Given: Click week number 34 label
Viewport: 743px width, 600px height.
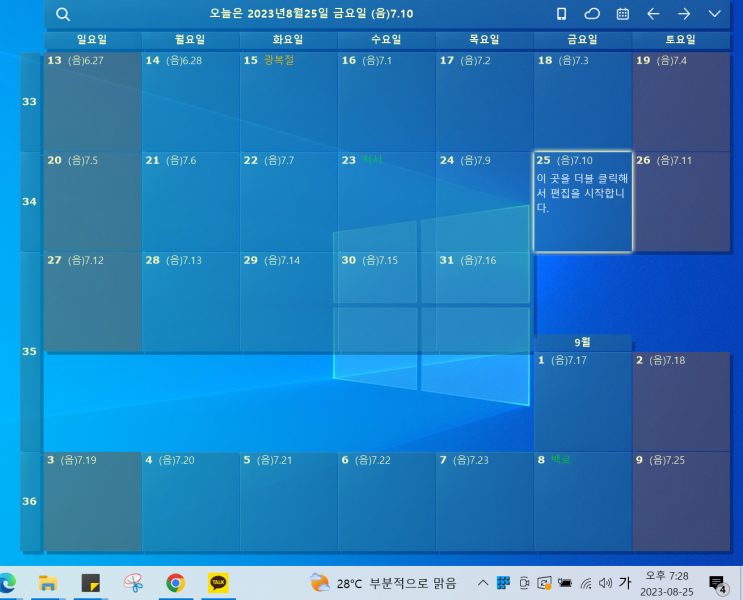Looking at the screenshot, I should click(x=29, y=201).
